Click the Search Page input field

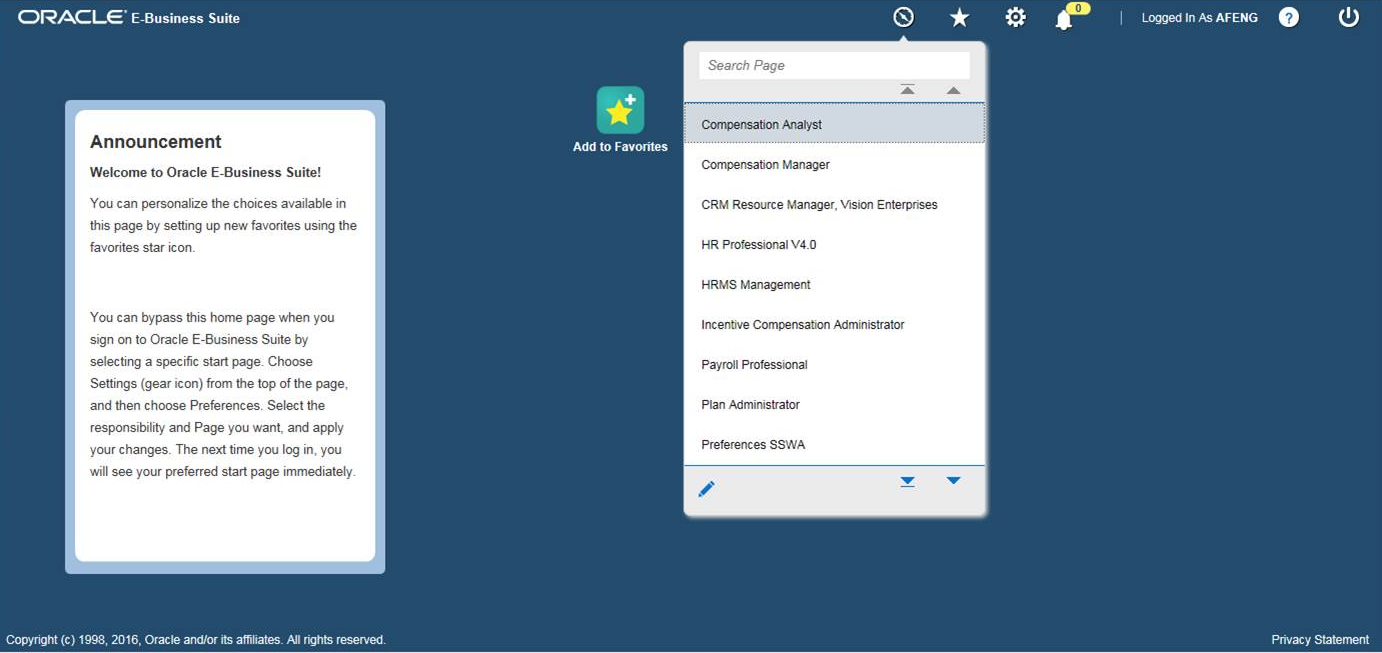[x=834, y=65]
